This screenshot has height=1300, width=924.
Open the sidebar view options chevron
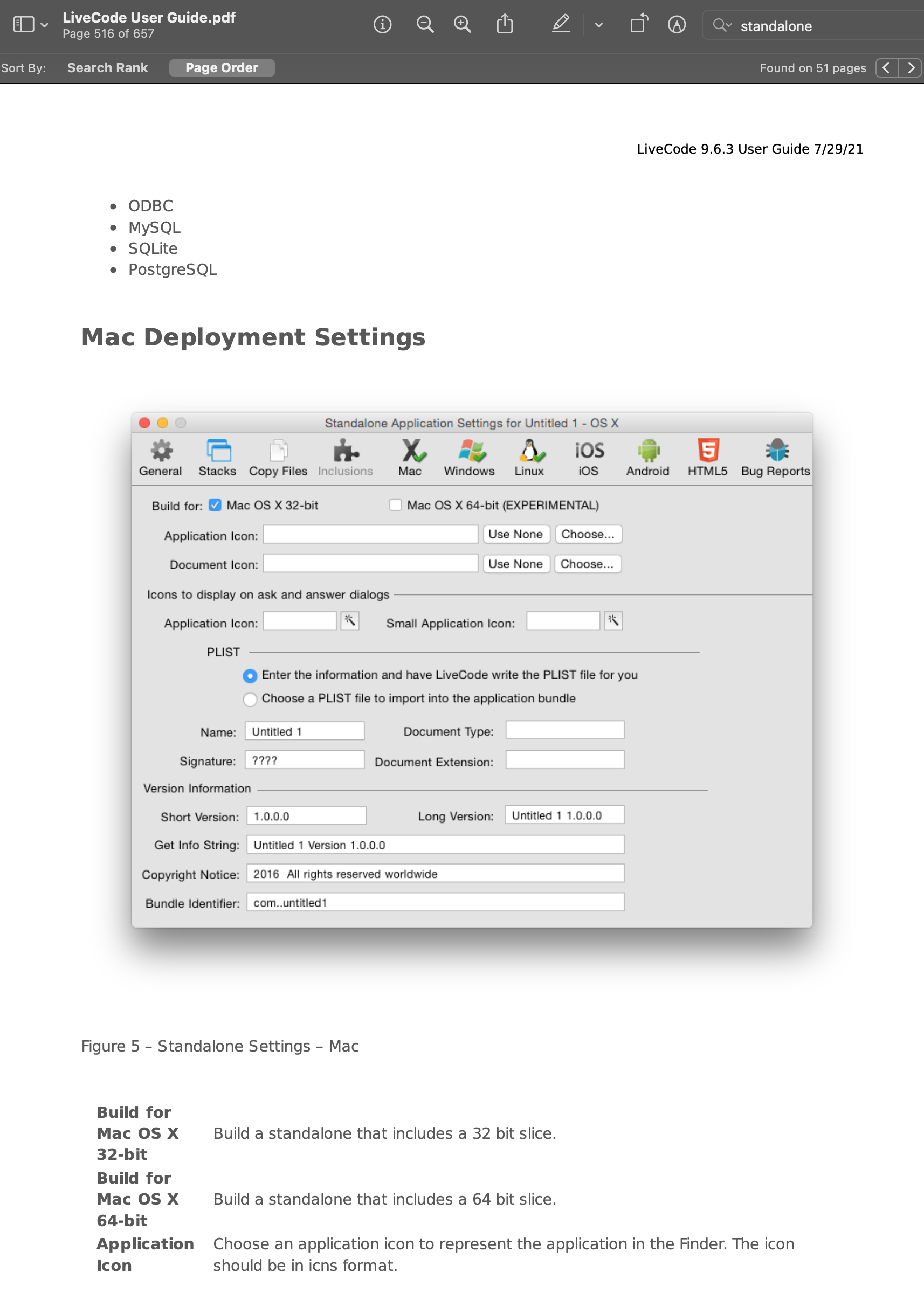(44, 25)
